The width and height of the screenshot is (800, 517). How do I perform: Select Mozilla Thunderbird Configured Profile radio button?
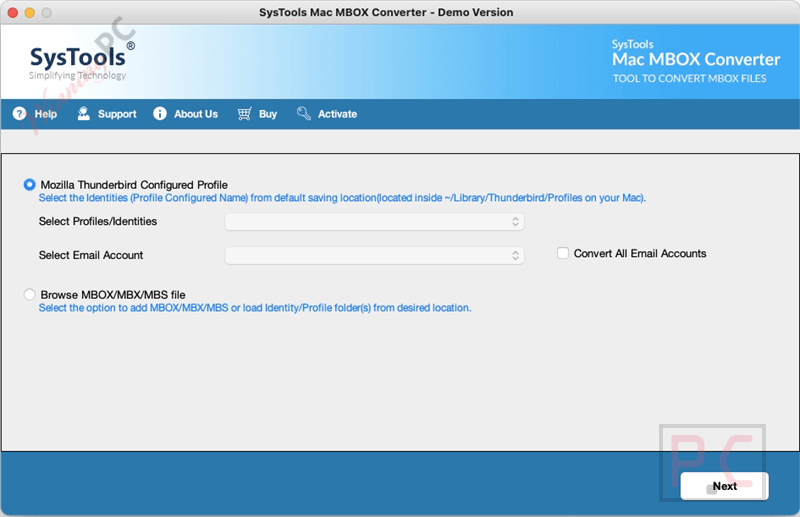[x=30, y=184]
